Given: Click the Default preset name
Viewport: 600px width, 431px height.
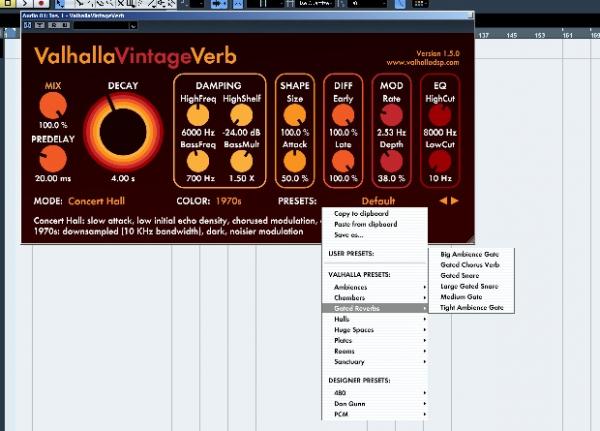Looking at the screenshot, I should click(x=377, y=201).
